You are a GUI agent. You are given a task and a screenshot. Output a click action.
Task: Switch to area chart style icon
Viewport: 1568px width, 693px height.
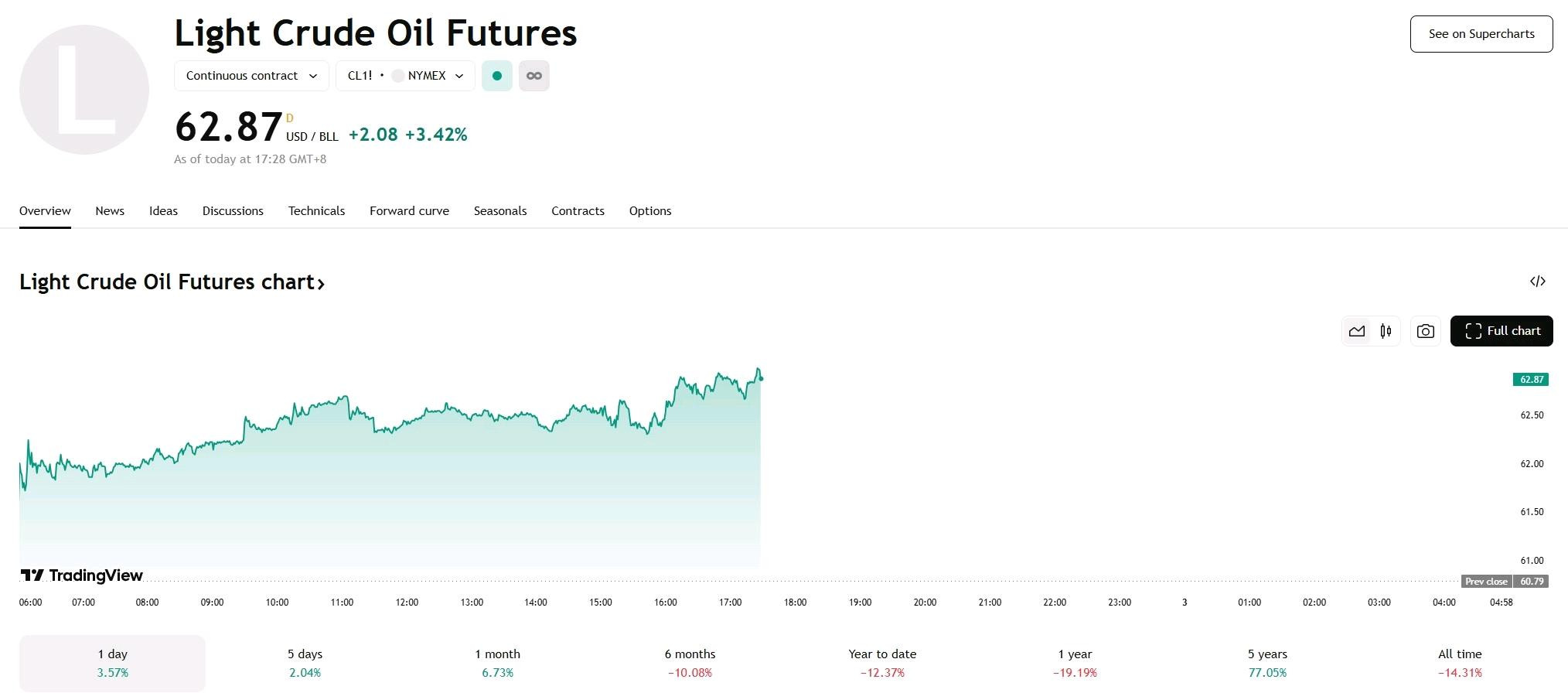coord(1357,331)
